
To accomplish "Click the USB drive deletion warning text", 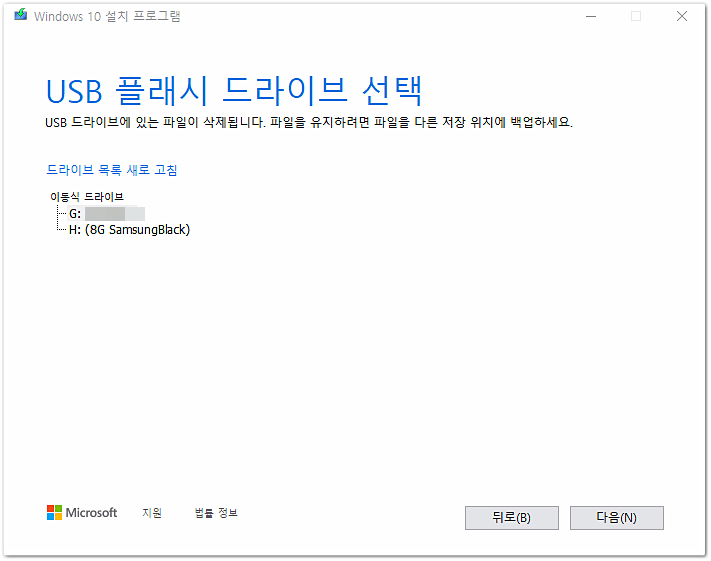I will (309, 122).
